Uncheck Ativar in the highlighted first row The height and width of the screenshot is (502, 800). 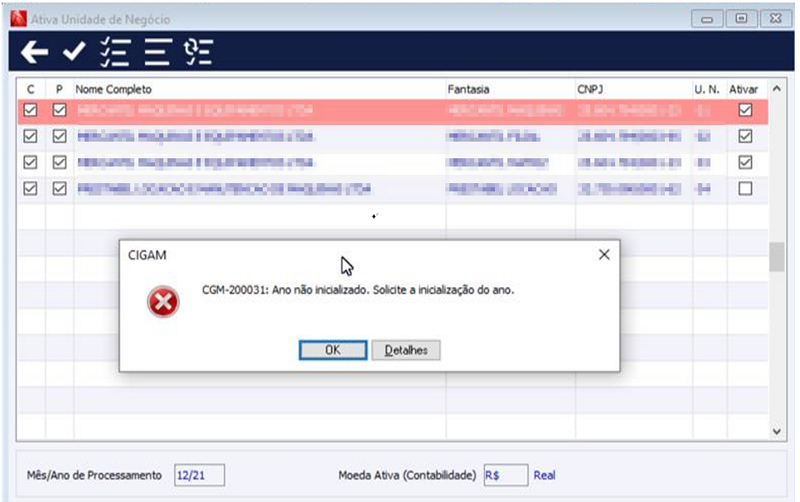click(x=745, y=110)
